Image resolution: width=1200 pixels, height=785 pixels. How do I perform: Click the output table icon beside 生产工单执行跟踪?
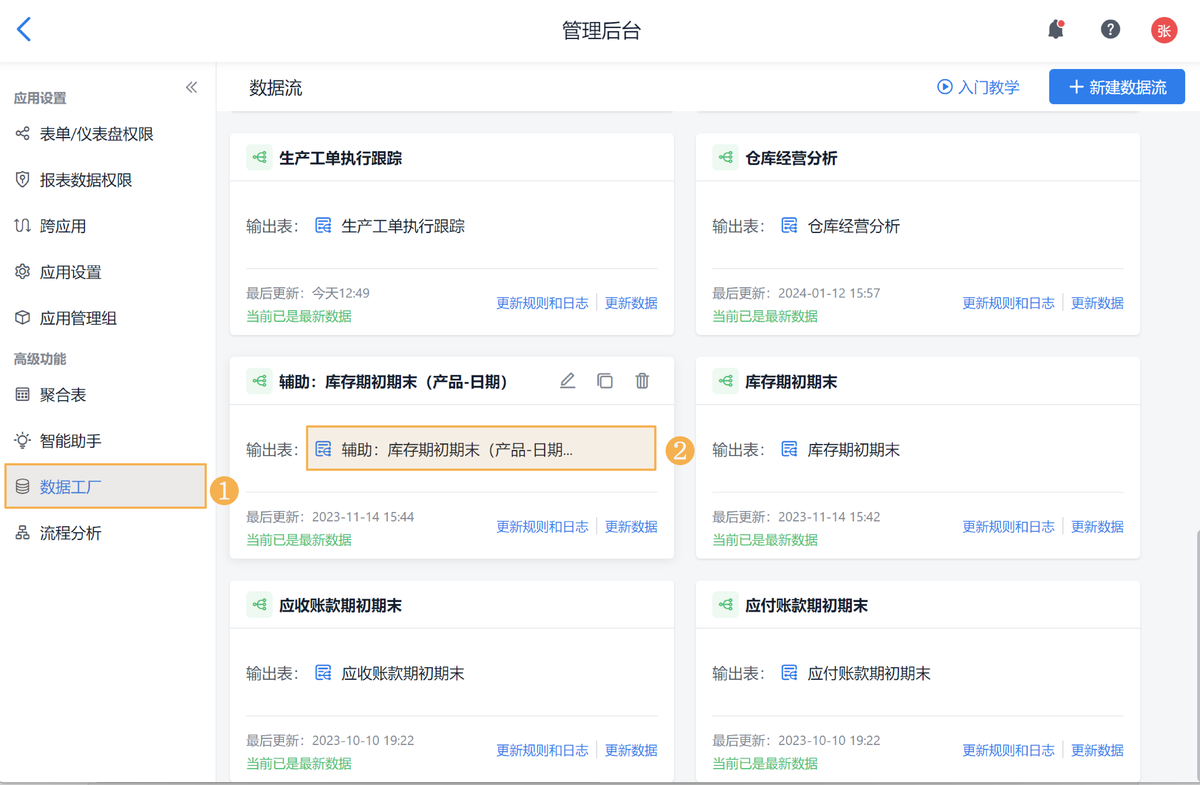[x=322, y=225]
